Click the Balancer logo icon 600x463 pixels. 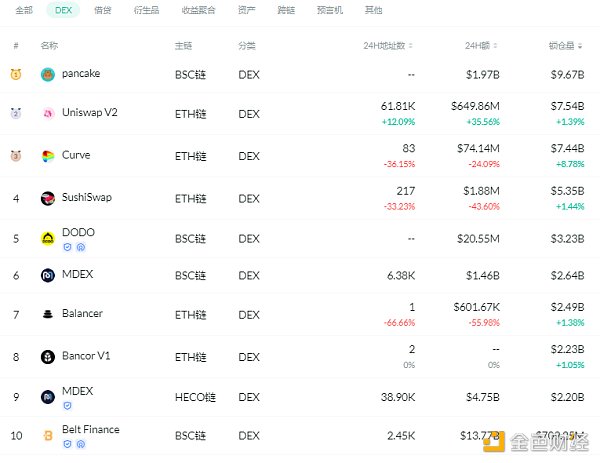click(x=48, y=315)
